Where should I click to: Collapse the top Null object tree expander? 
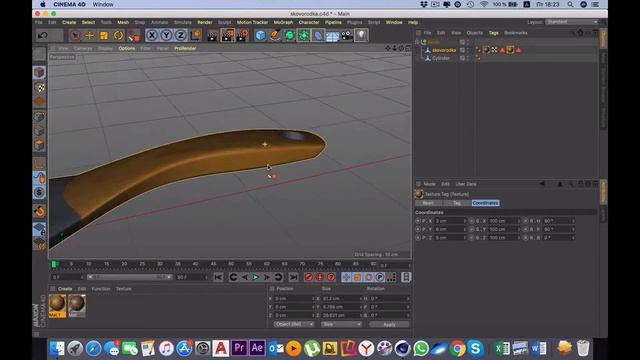click(418, 42)
